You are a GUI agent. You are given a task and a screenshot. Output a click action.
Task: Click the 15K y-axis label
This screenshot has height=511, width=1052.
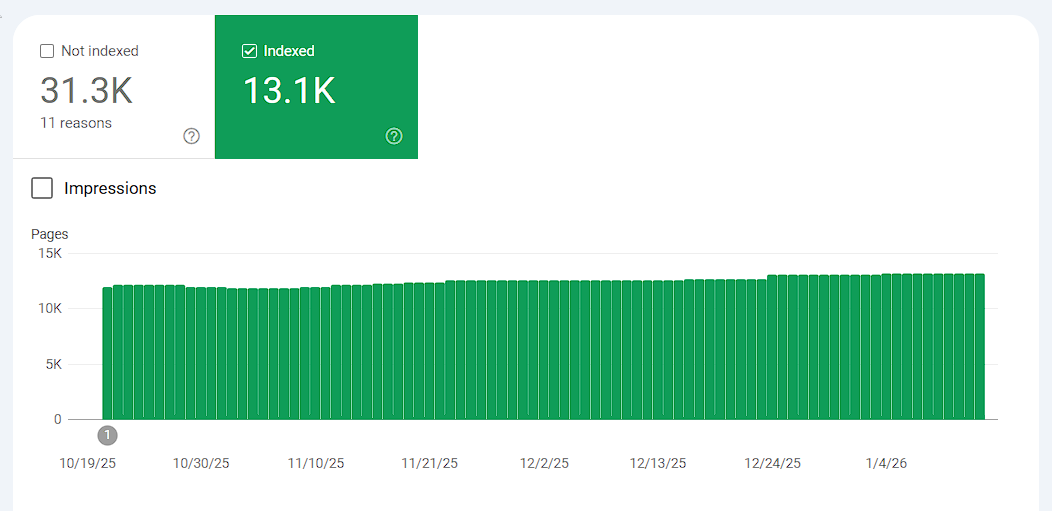(x=50, y=254)
